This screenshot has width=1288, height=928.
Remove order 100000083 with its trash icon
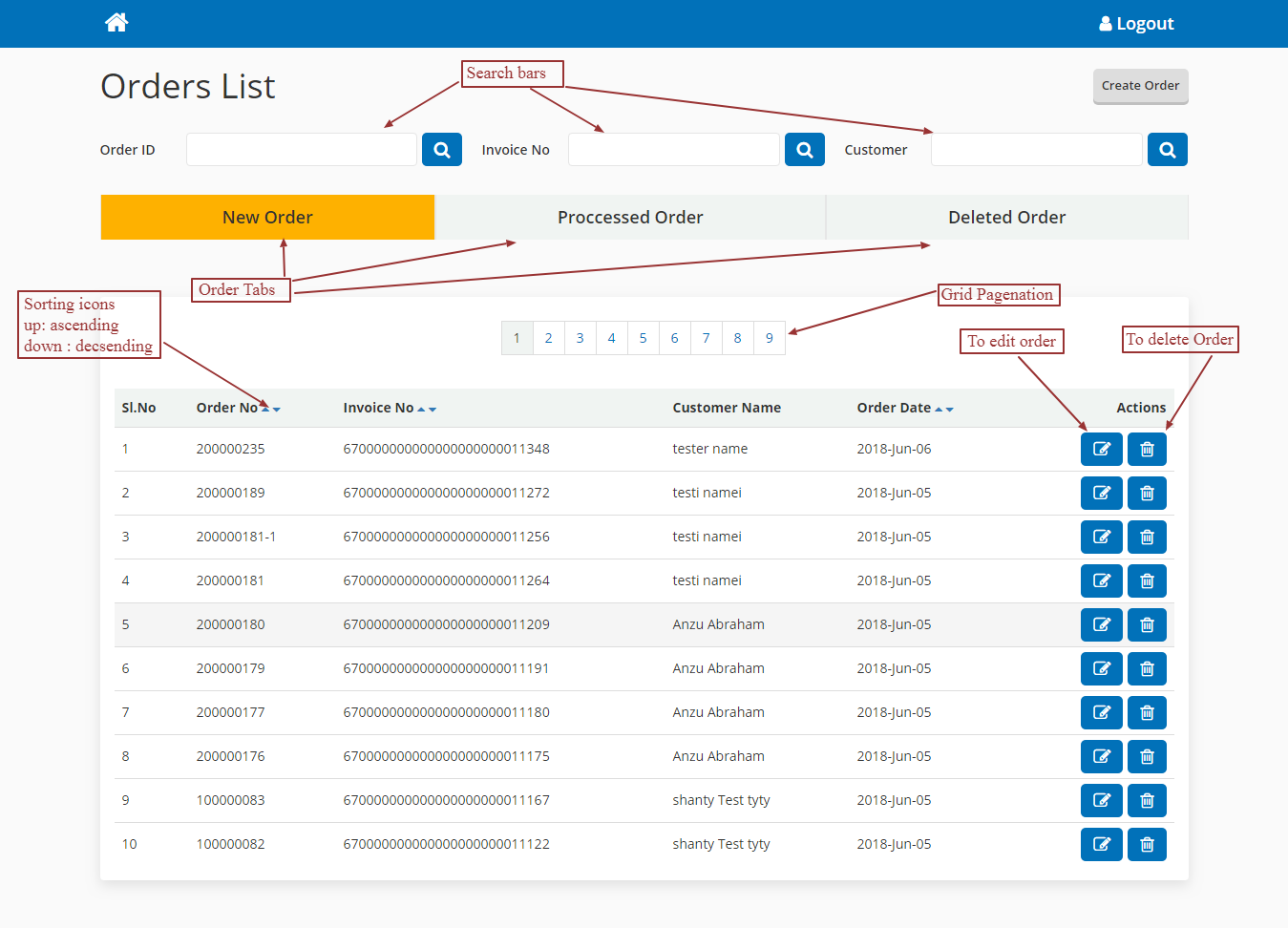pos(1147,801)
